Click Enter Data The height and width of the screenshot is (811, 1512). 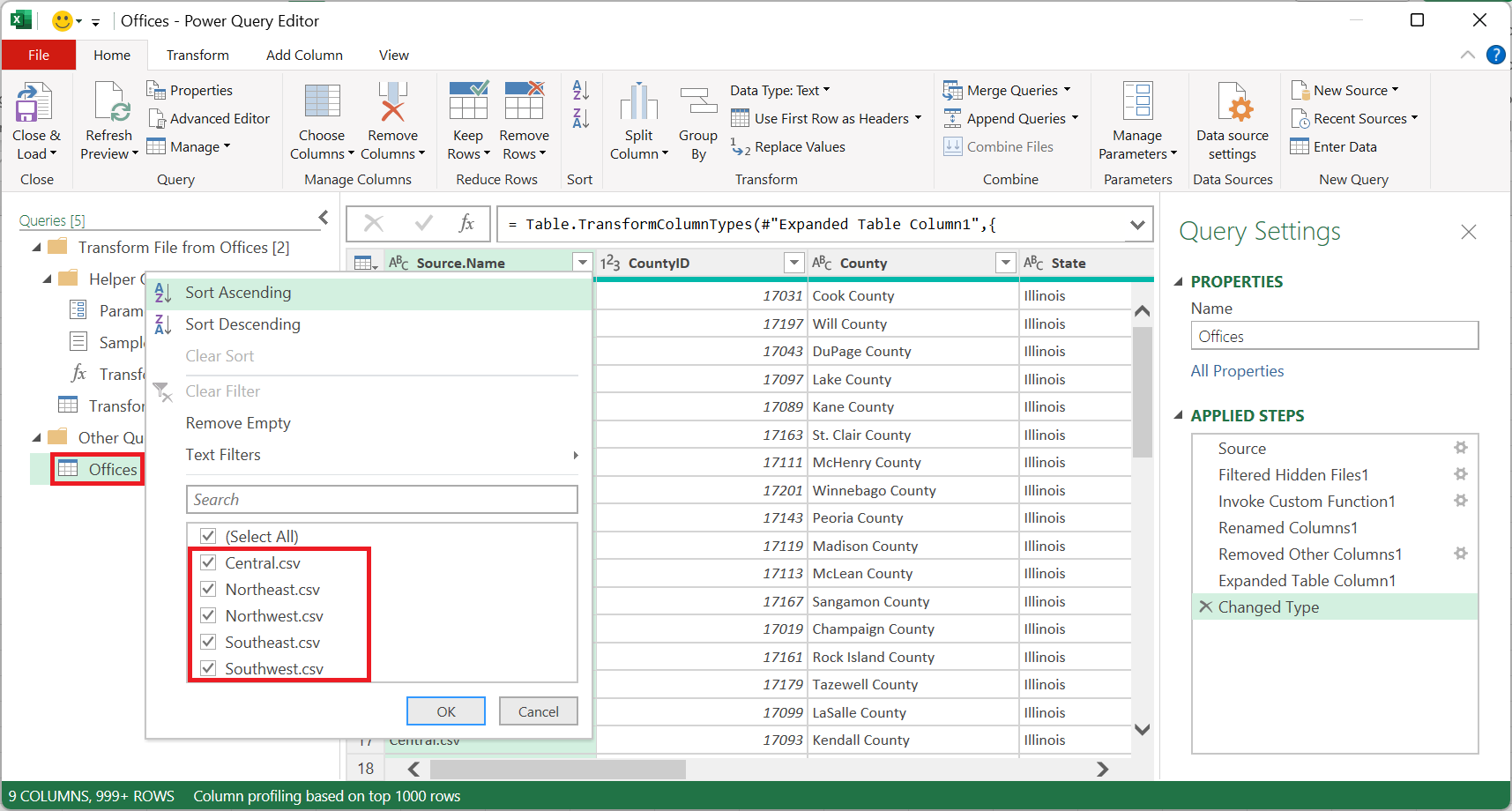coord(1333,146)
